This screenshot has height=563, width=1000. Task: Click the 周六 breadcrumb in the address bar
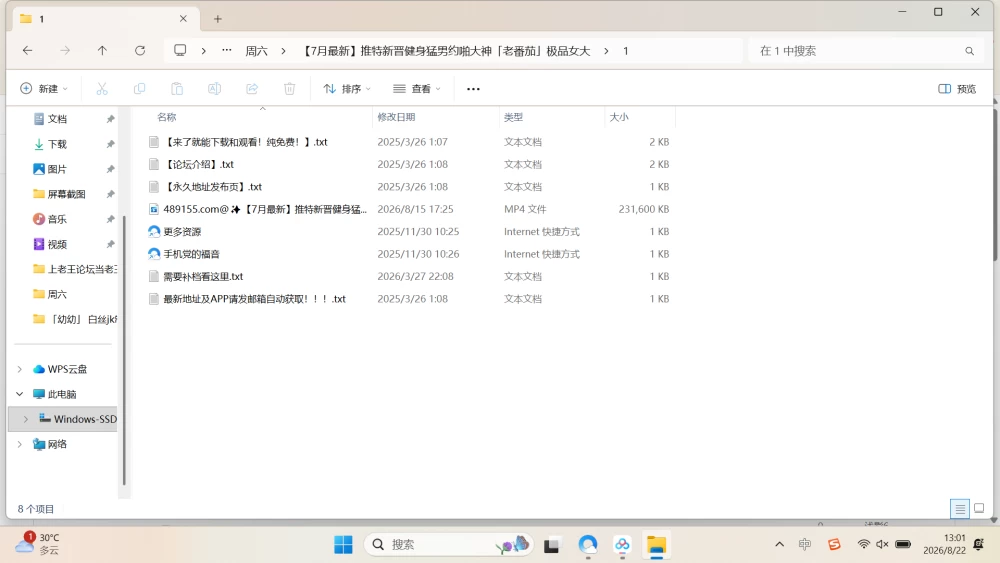point(256,51)
